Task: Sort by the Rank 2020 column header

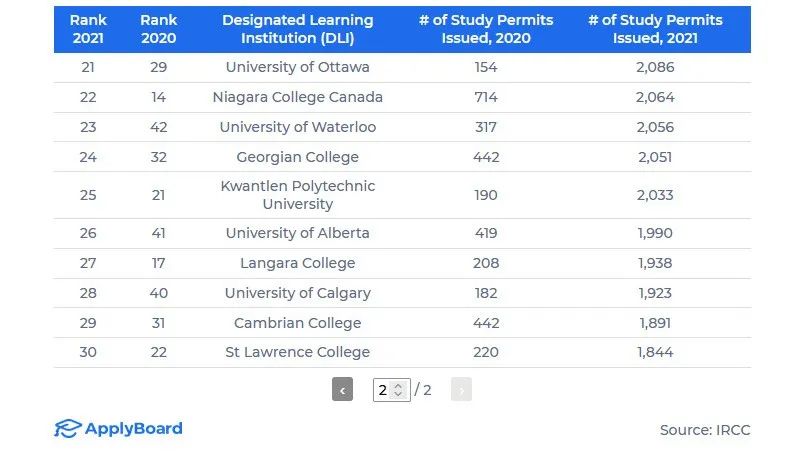Action: (x=158, y=29)
